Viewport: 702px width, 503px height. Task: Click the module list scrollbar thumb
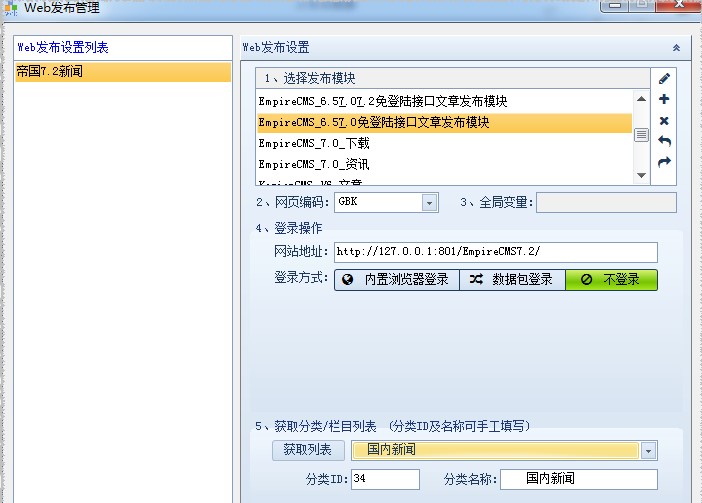[x=641, y=135]
